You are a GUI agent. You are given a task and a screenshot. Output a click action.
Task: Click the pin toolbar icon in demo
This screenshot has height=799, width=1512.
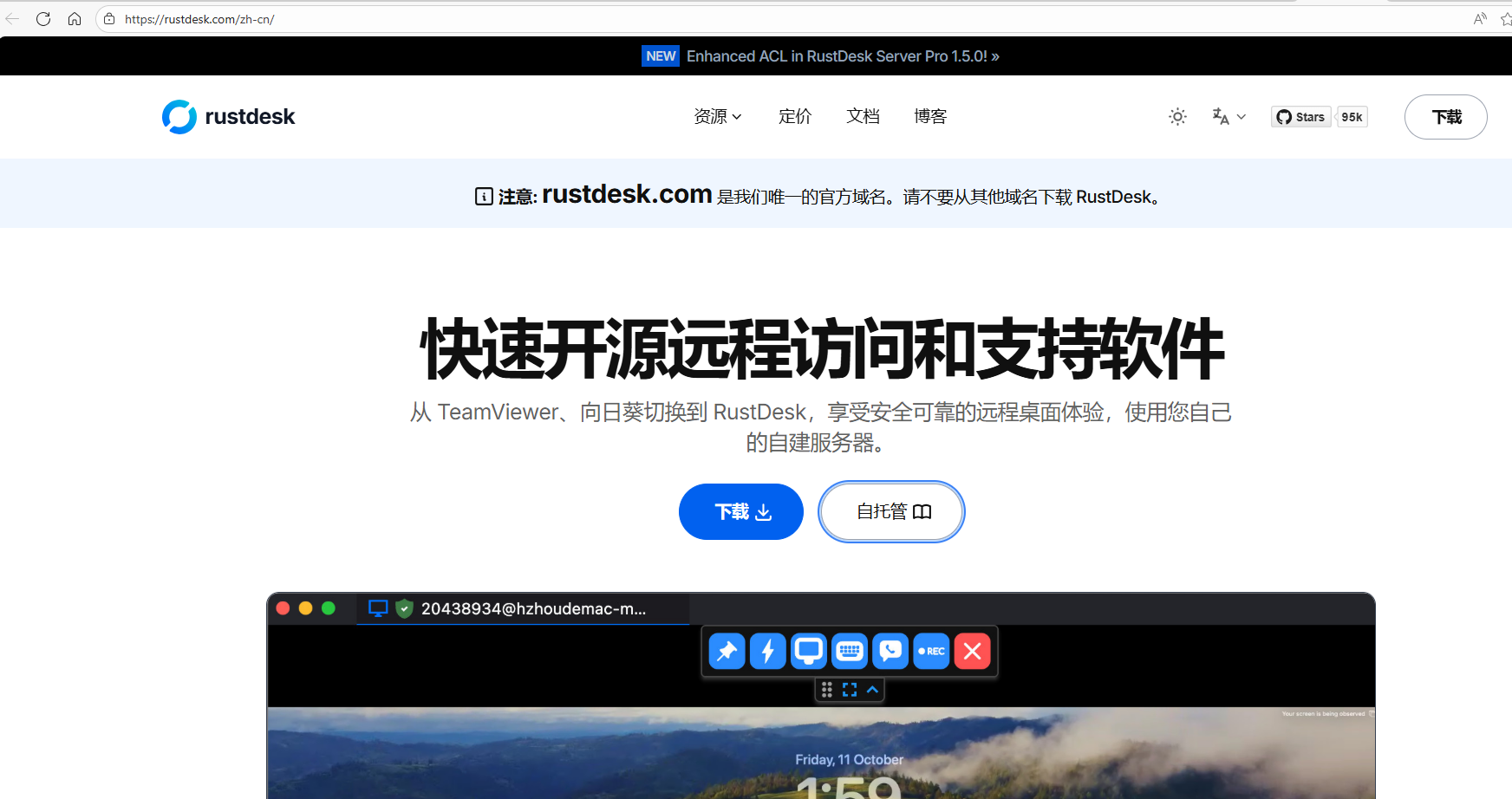727,651
